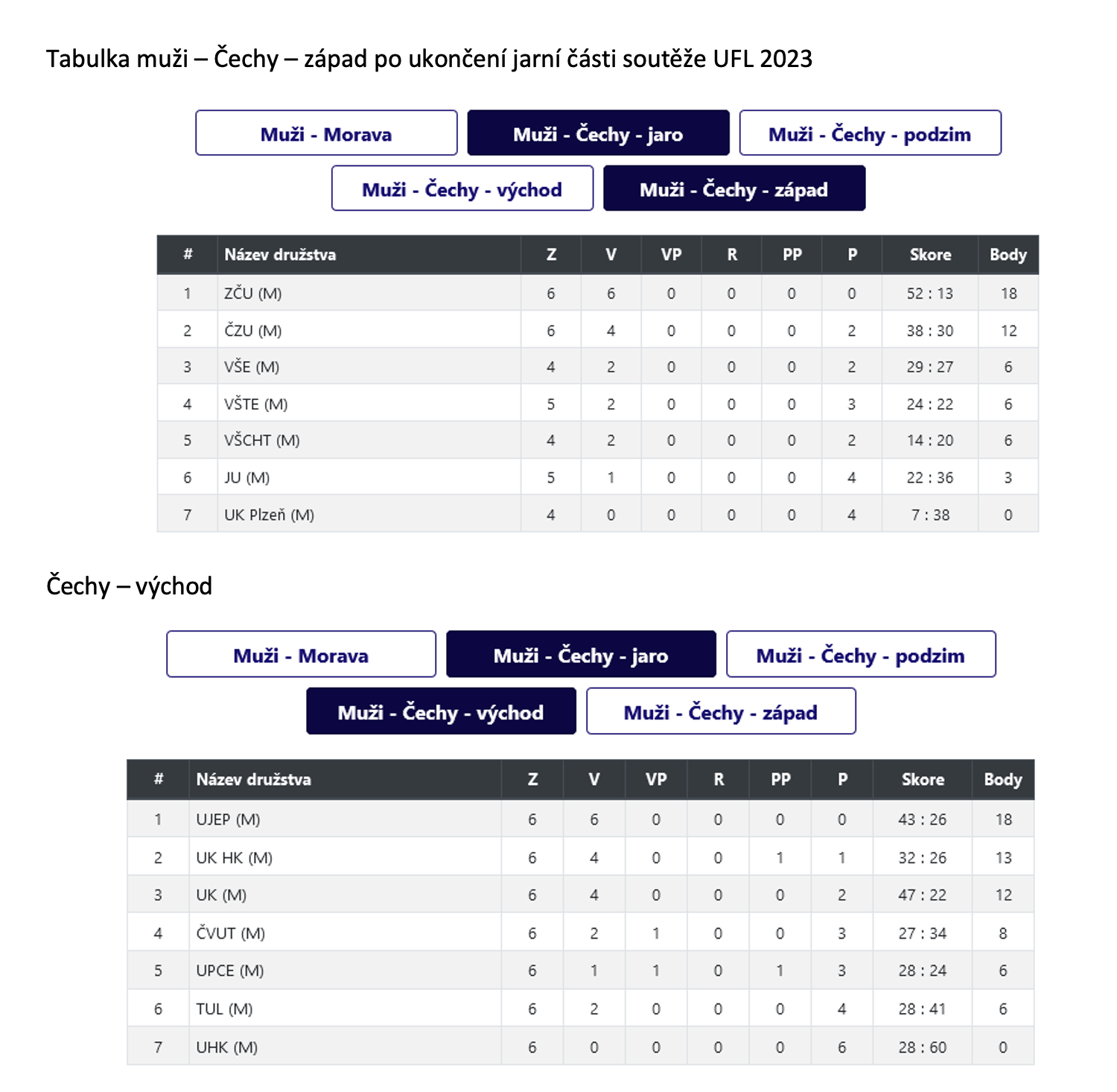Click Název družstva header in top table

tap(280, 255)
